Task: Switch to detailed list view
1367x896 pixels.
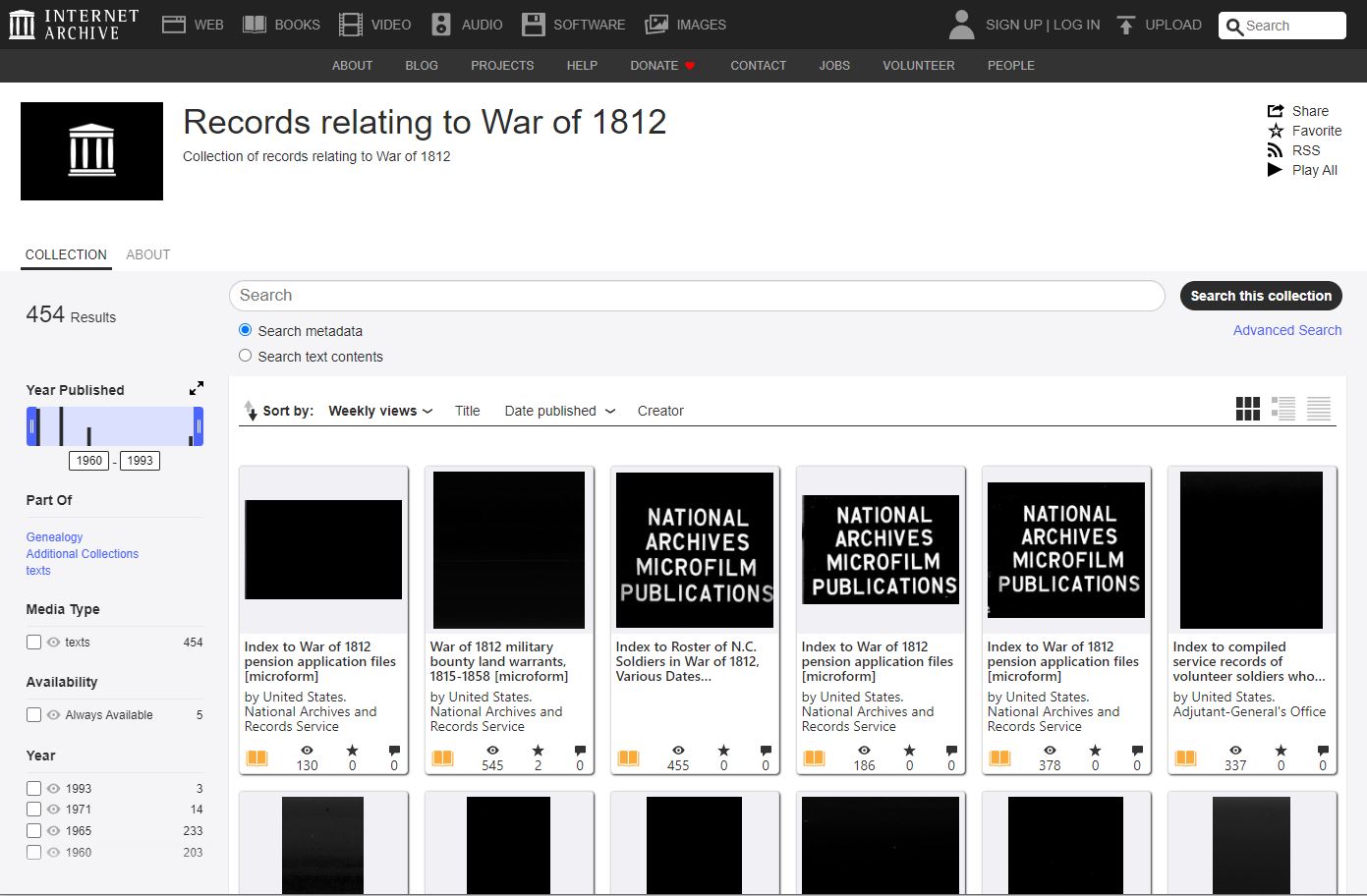Action: click(1283, 409)
